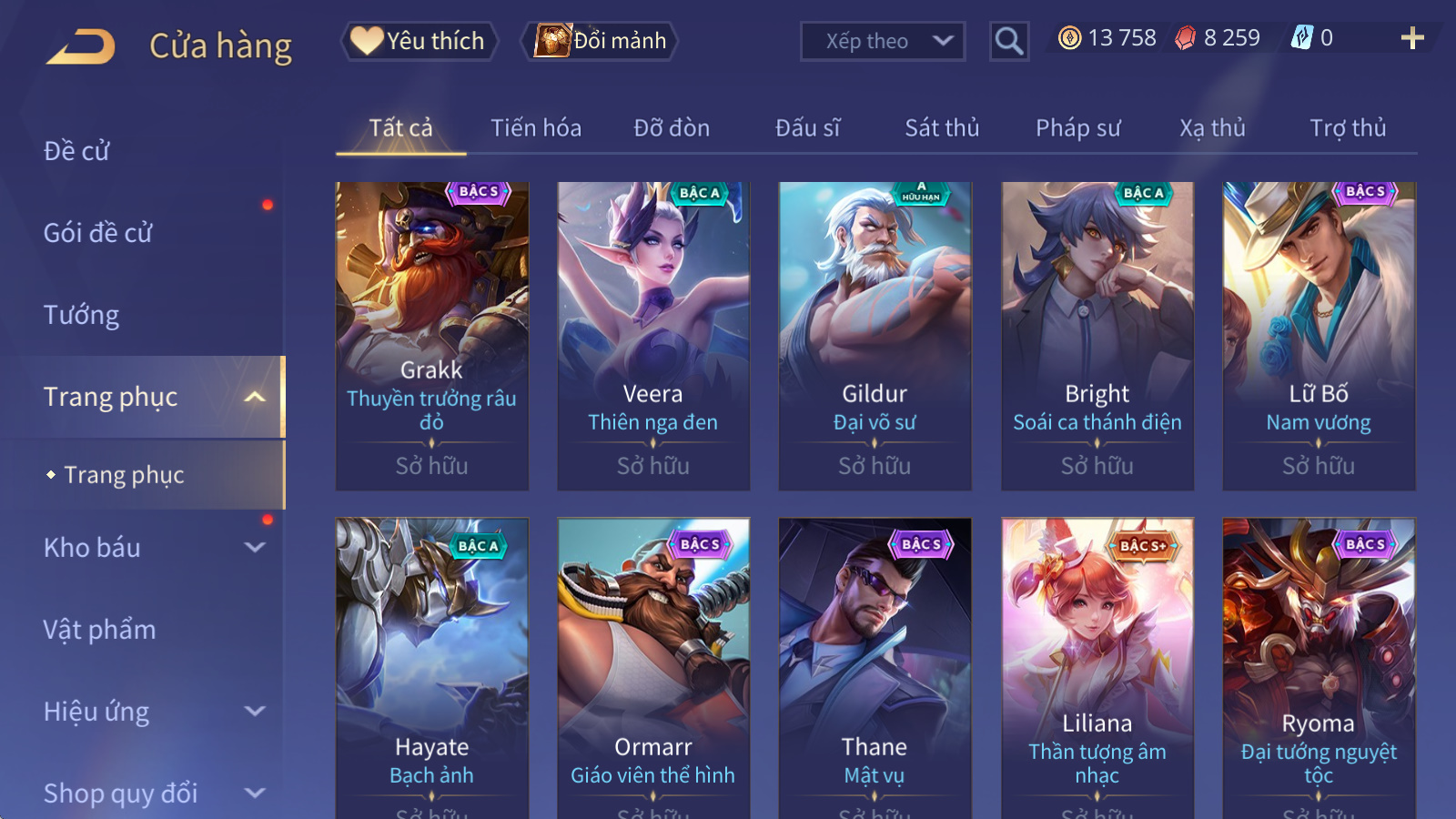
Task: Switch to the Sát thủ tab
Action: click(x=942, y=128)
